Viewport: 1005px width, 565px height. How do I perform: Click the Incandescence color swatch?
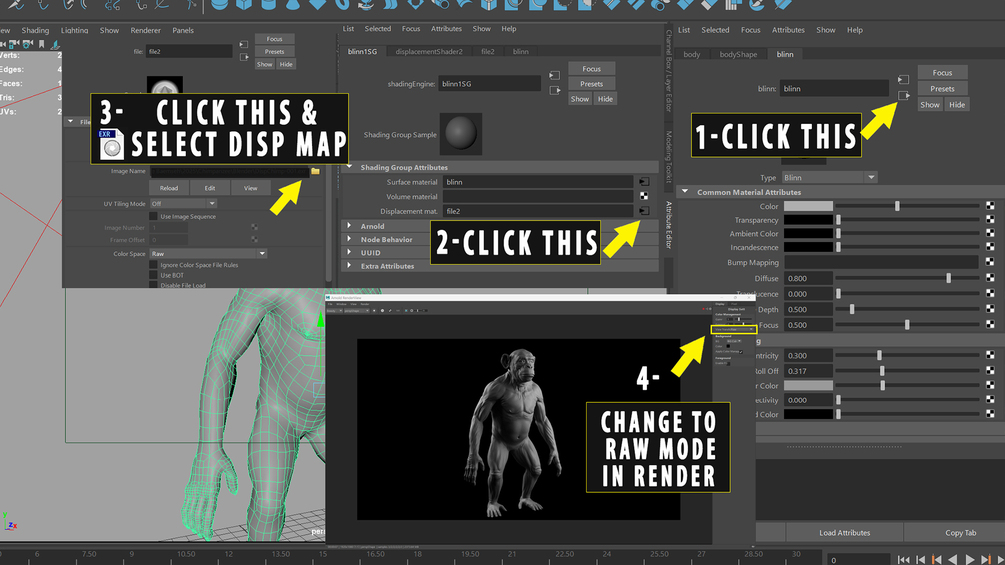[x=808, y=247]
